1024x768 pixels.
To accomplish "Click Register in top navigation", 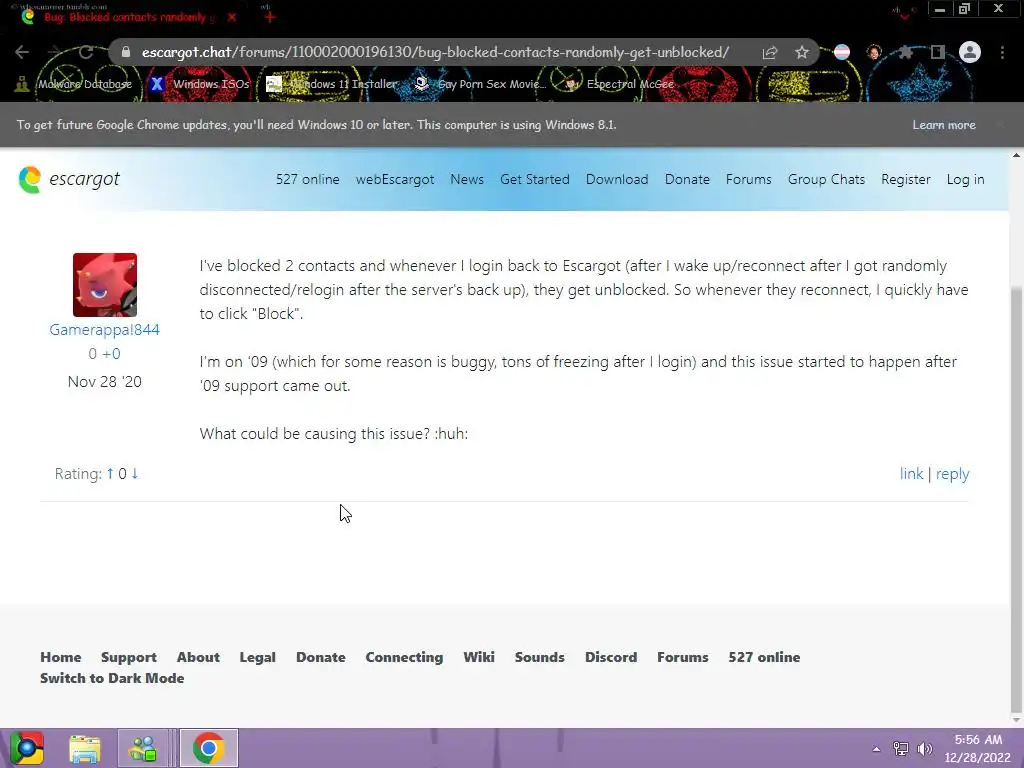I will [x=906, y=180].
